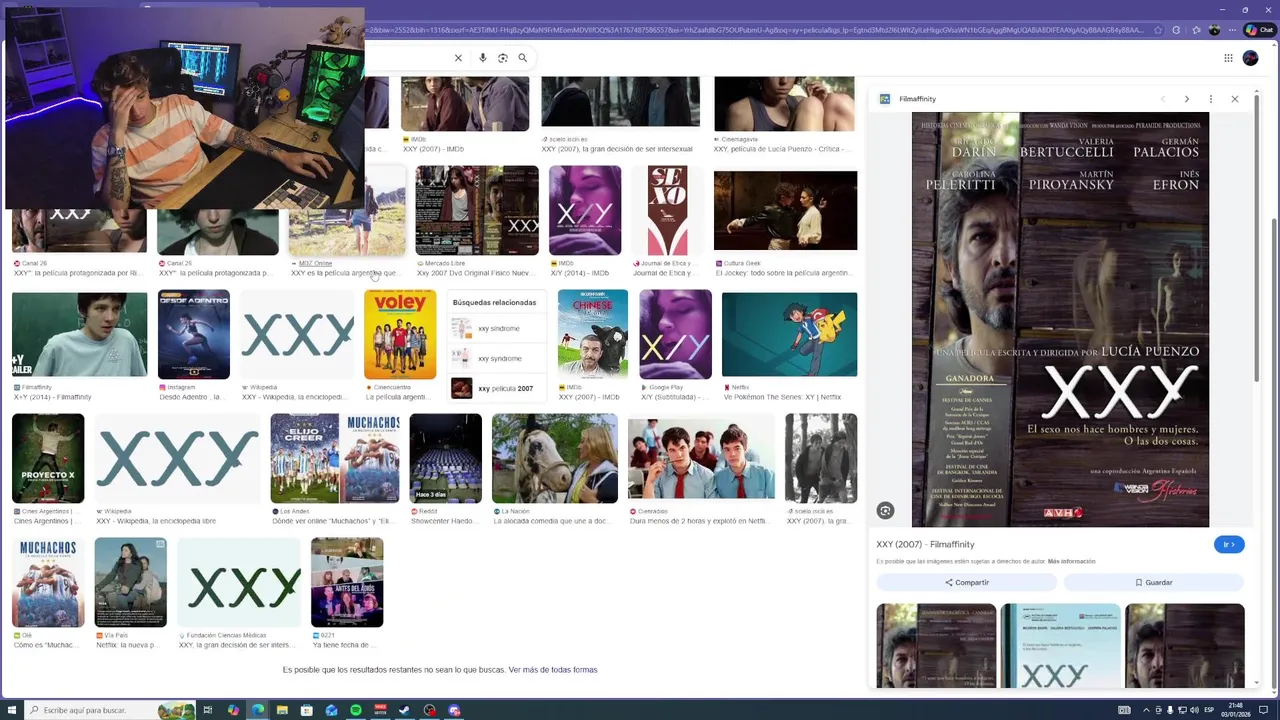The width and height of the screenshot is (1280, 720).
Task: Open more options menu in preview panel
Action: pos(1210,99)
